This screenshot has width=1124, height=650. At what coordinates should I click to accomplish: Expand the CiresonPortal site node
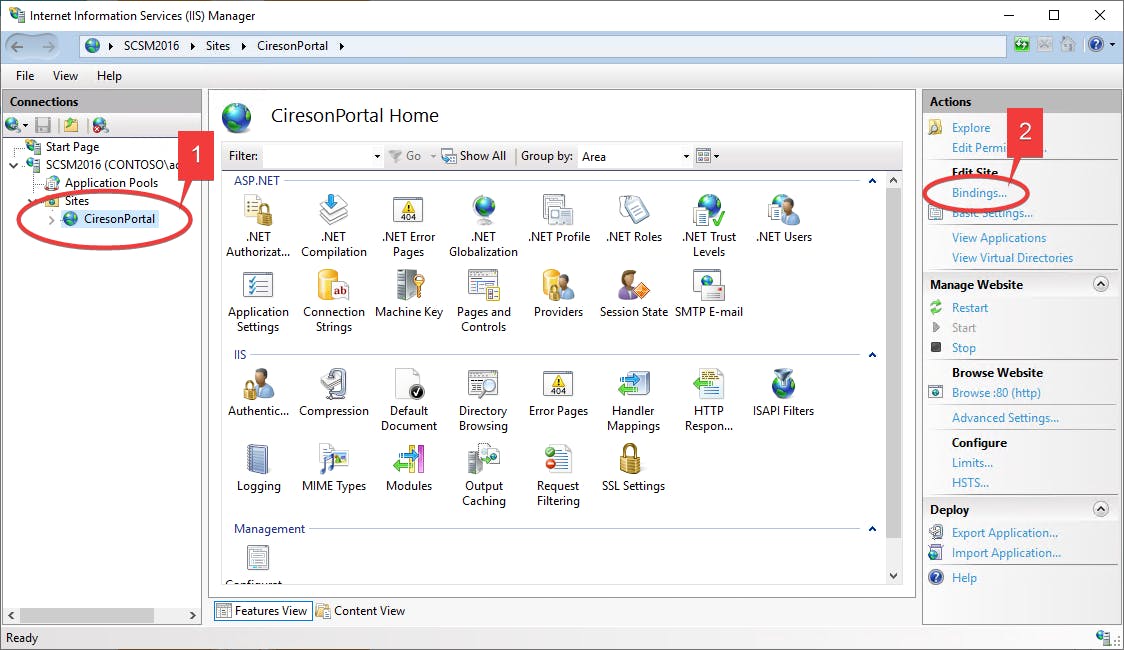52,219
